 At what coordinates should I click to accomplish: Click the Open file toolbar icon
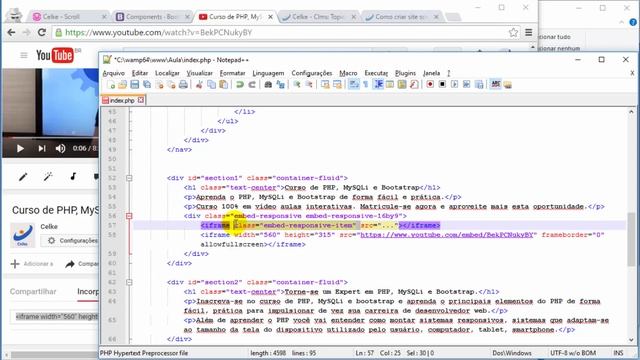click(x=122, y=84)
